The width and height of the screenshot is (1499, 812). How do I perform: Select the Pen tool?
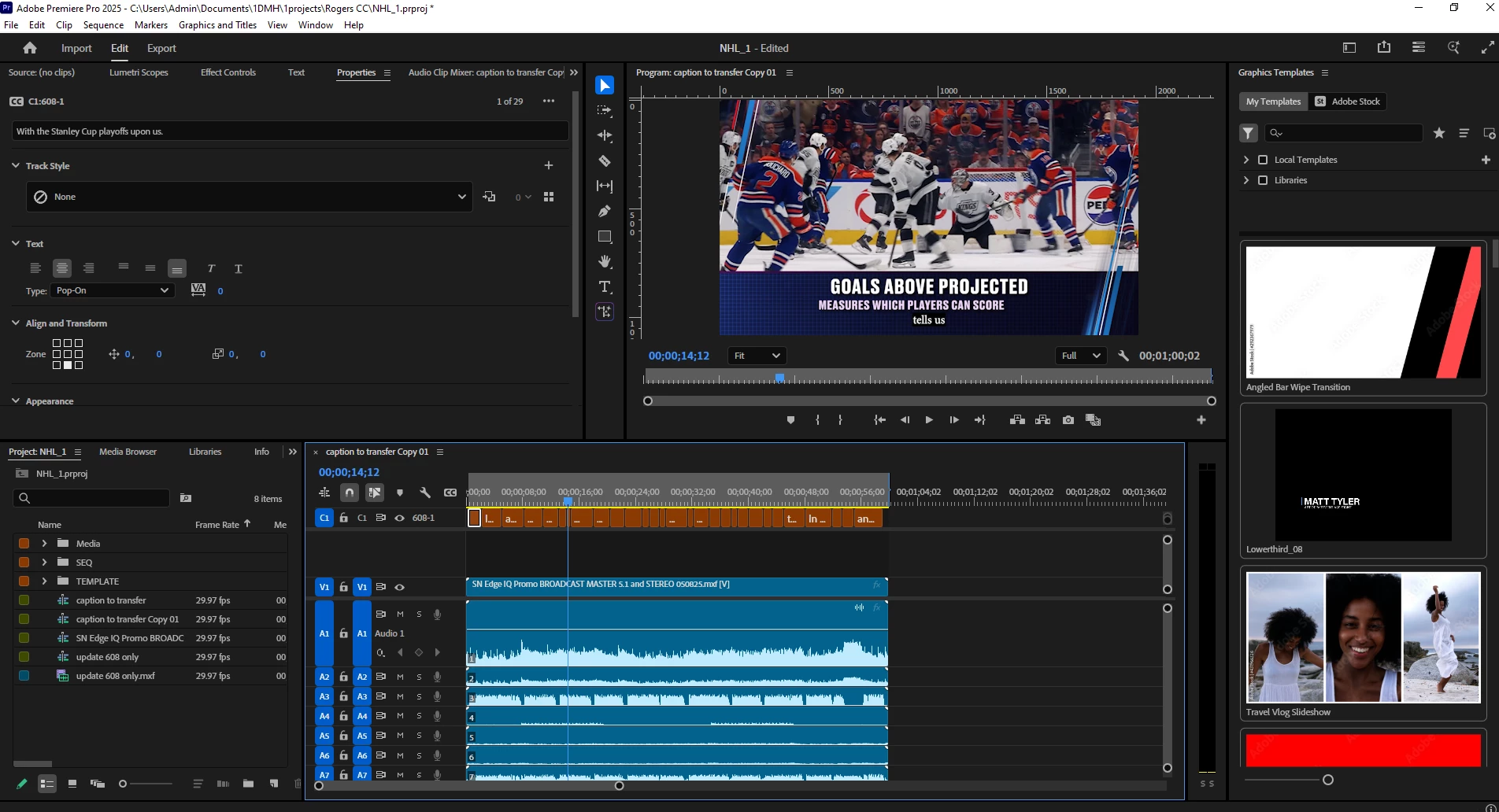pos(605,211)
